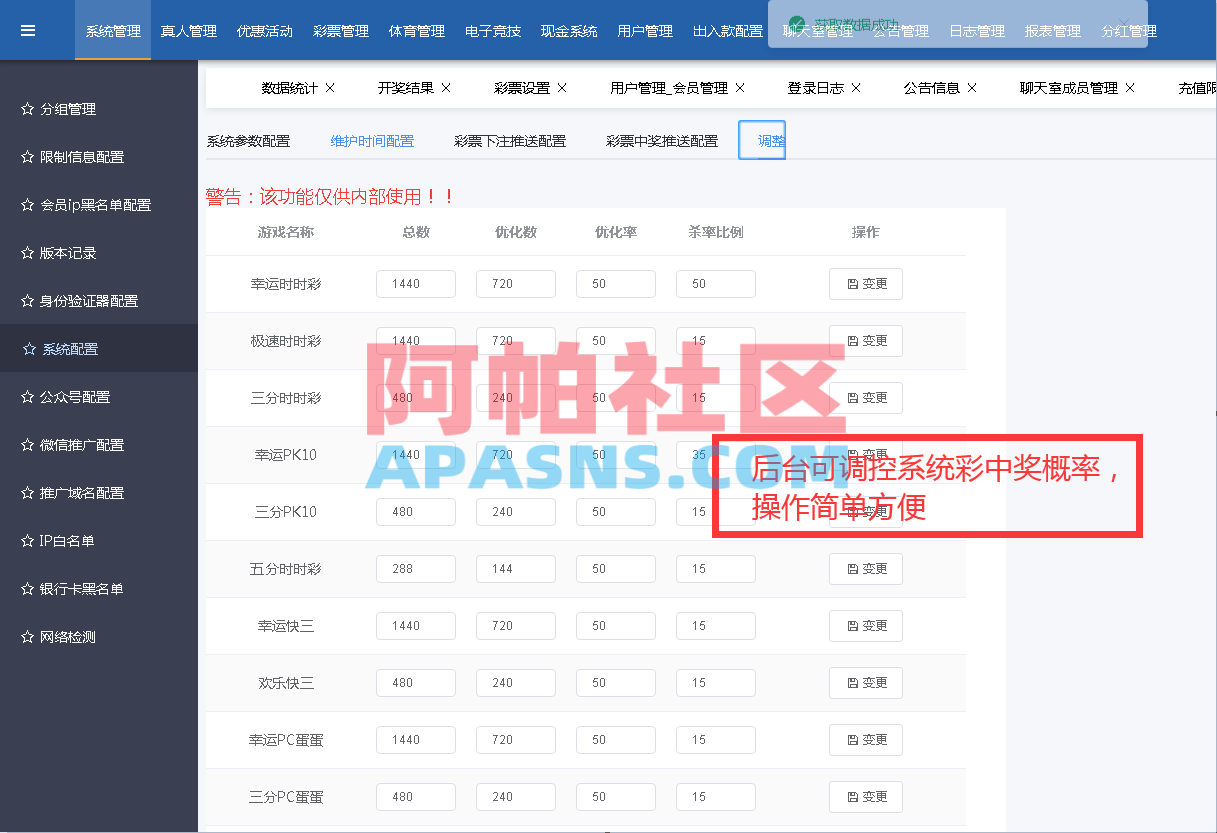Click the 总数 input for 幸运快三
Screen dimensions: 1217x833
click(x=415, y=625)
